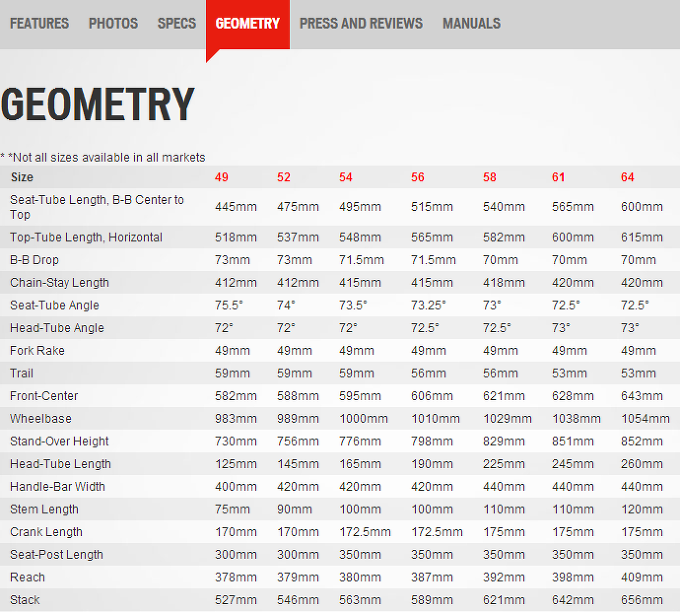Image resolution: width=680 pixels, height=612 pixels.
Task: Click the Crank Length row label
Action: point(46,532)
